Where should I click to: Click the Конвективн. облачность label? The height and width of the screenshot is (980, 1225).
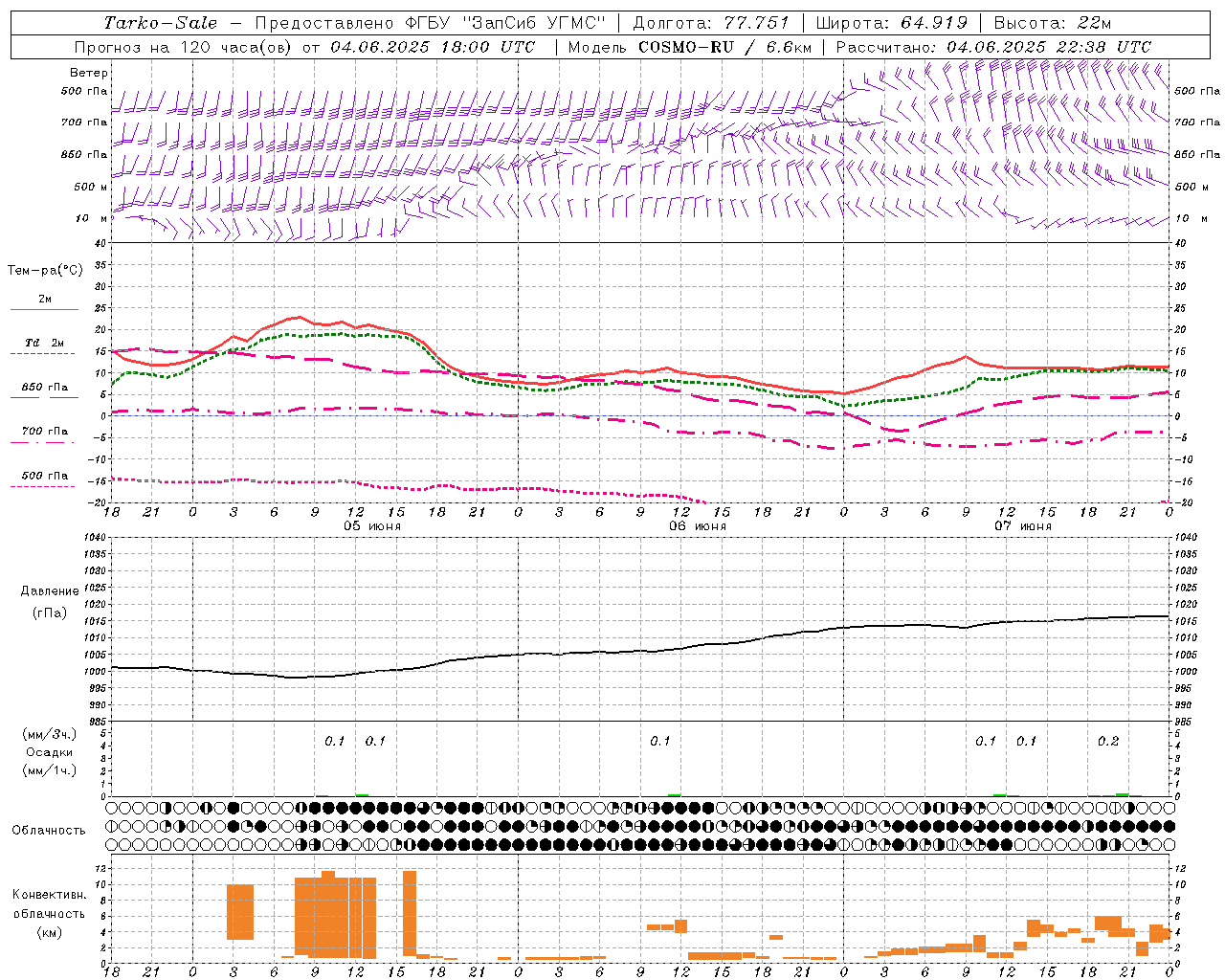pos(49,904)
